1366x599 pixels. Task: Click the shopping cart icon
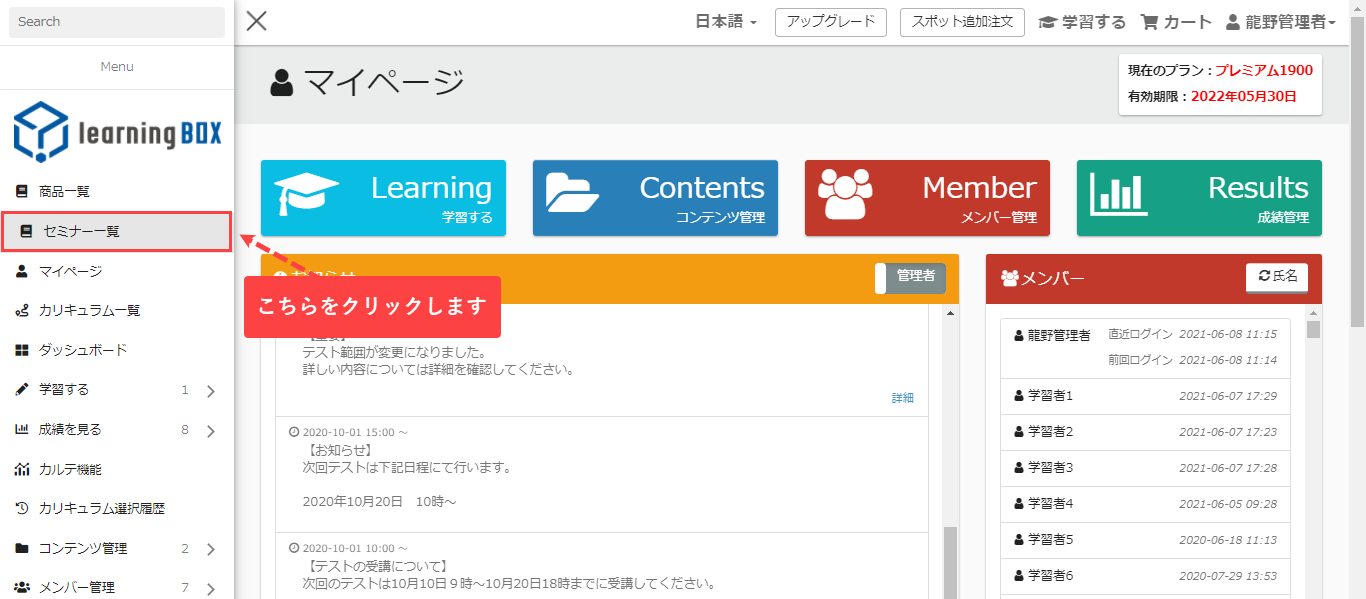1150,22
